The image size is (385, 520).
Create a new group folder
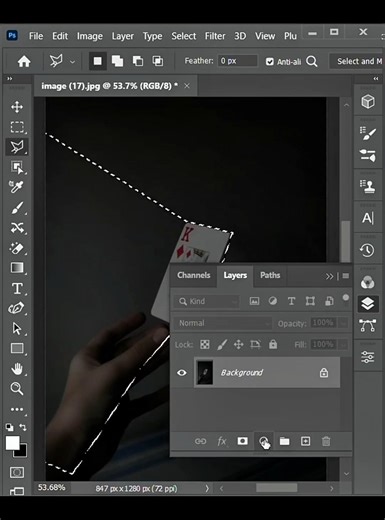(284, 441)
